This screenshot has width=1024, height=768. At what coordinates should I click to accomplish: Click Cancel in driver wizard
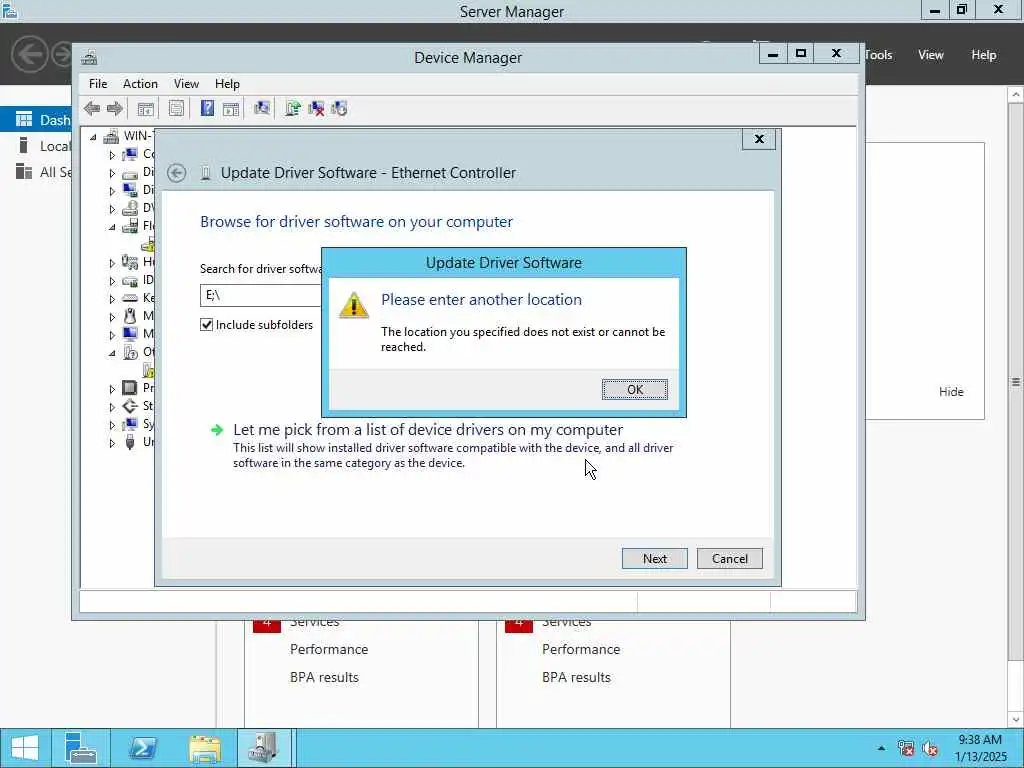[x=729, y=558]
